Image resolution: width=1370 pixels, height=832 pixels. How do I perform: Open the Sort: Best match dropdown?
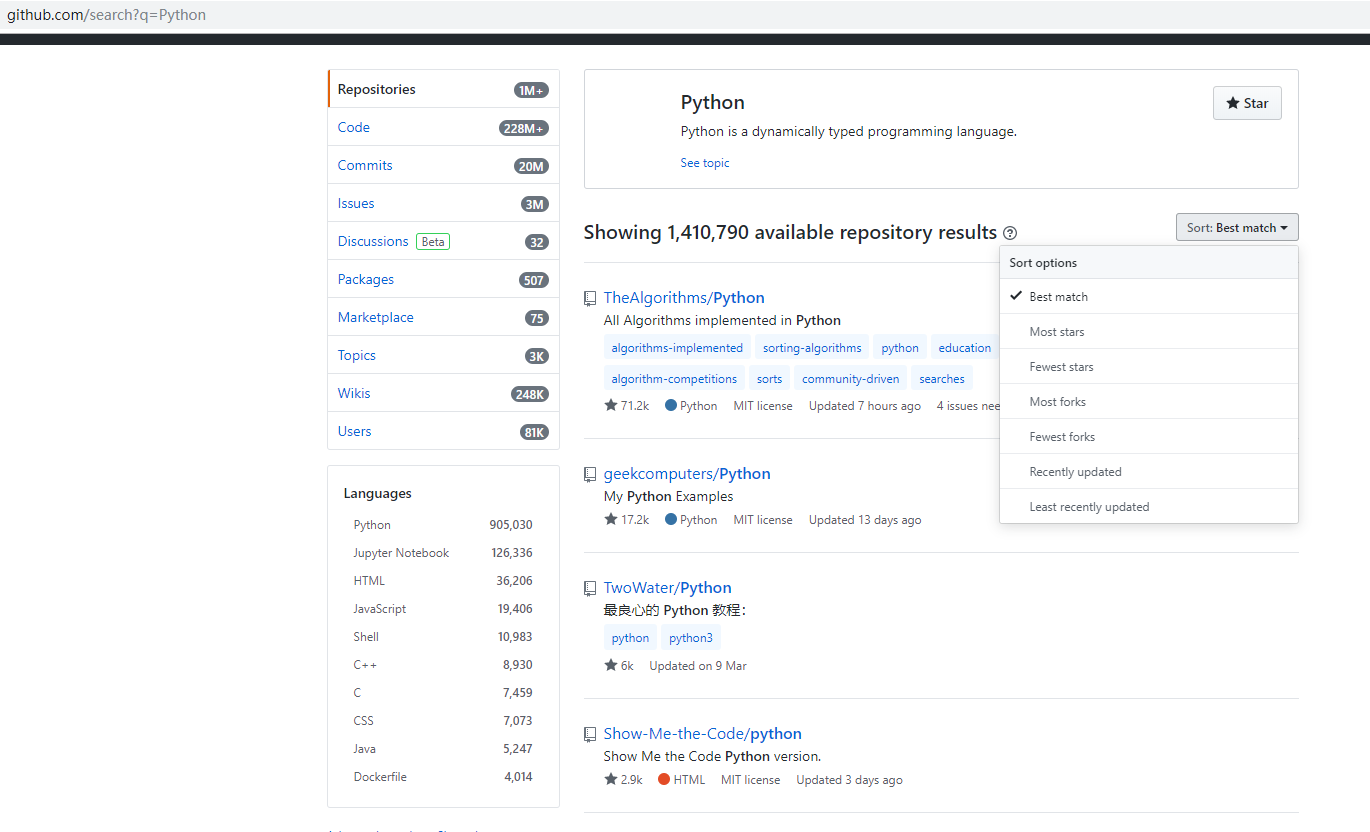point(1237,228)
